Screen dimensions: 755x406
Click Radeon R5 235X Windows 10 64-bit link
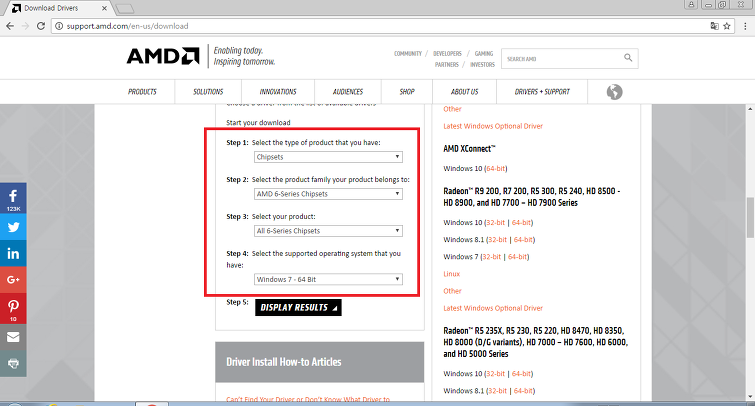(x=521, y=374)
